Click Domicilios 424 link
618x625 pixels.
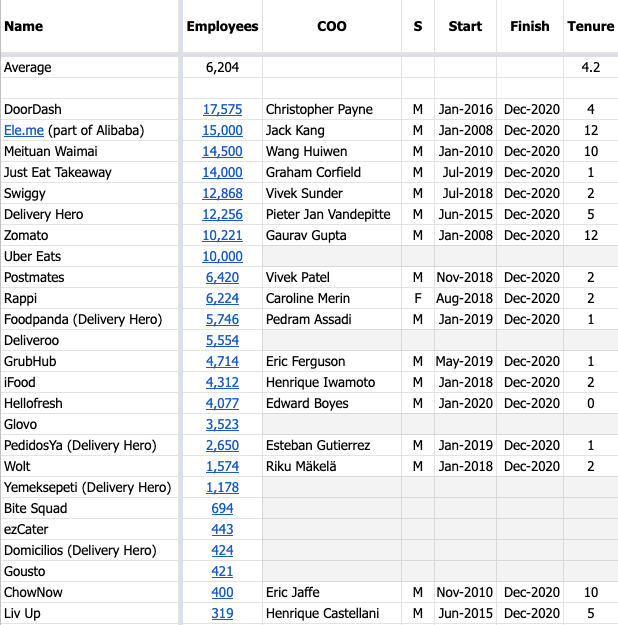[222, 550]
